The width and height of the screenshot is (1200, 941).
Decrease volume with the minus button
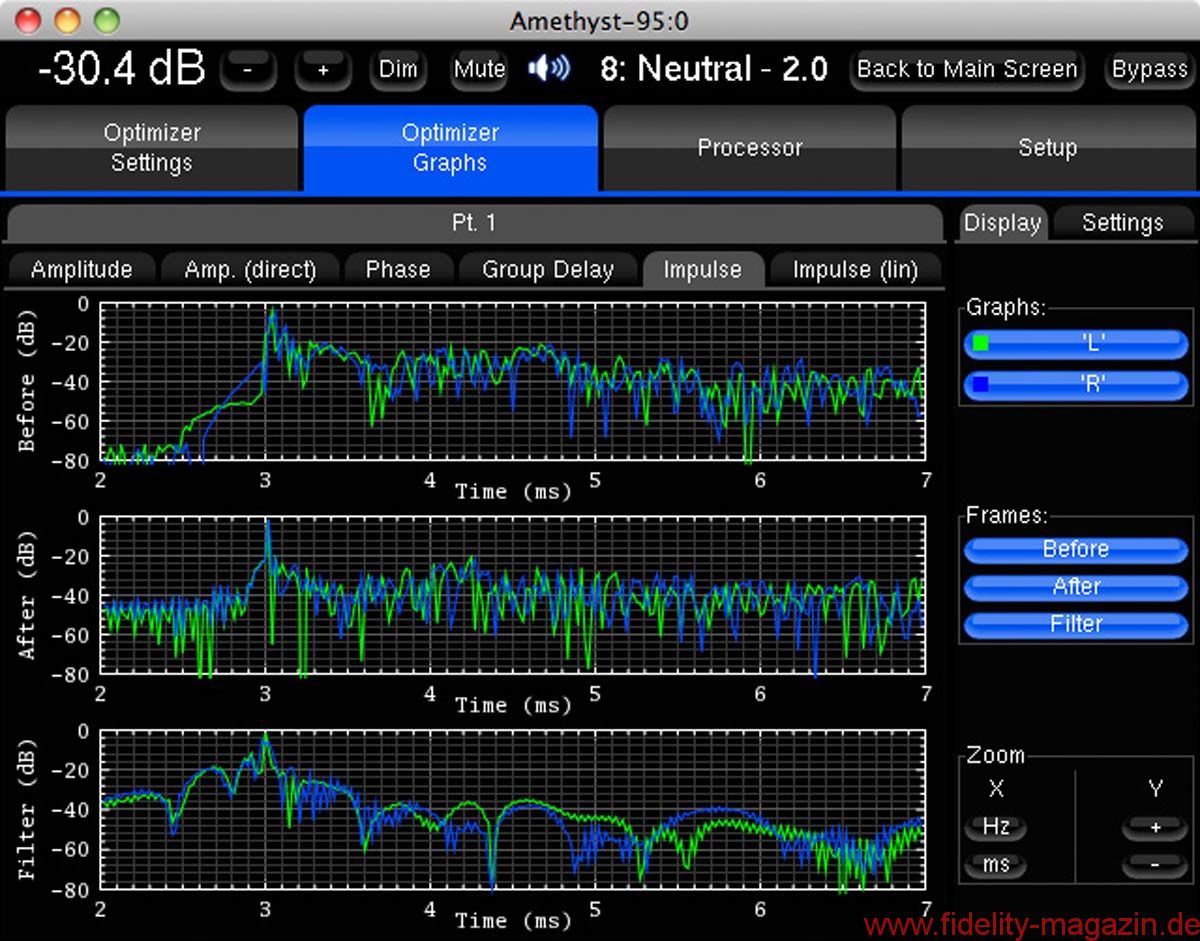pos(249,70)
